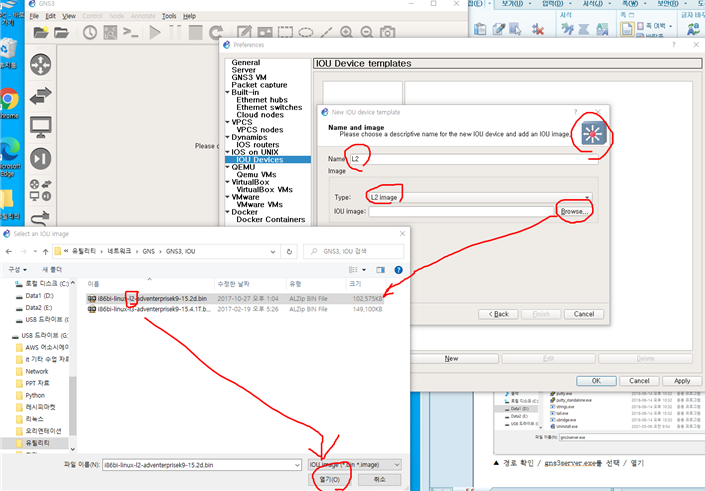Click the refresh icon beside the address bar

pyautogui.click(x=289, y=252)
